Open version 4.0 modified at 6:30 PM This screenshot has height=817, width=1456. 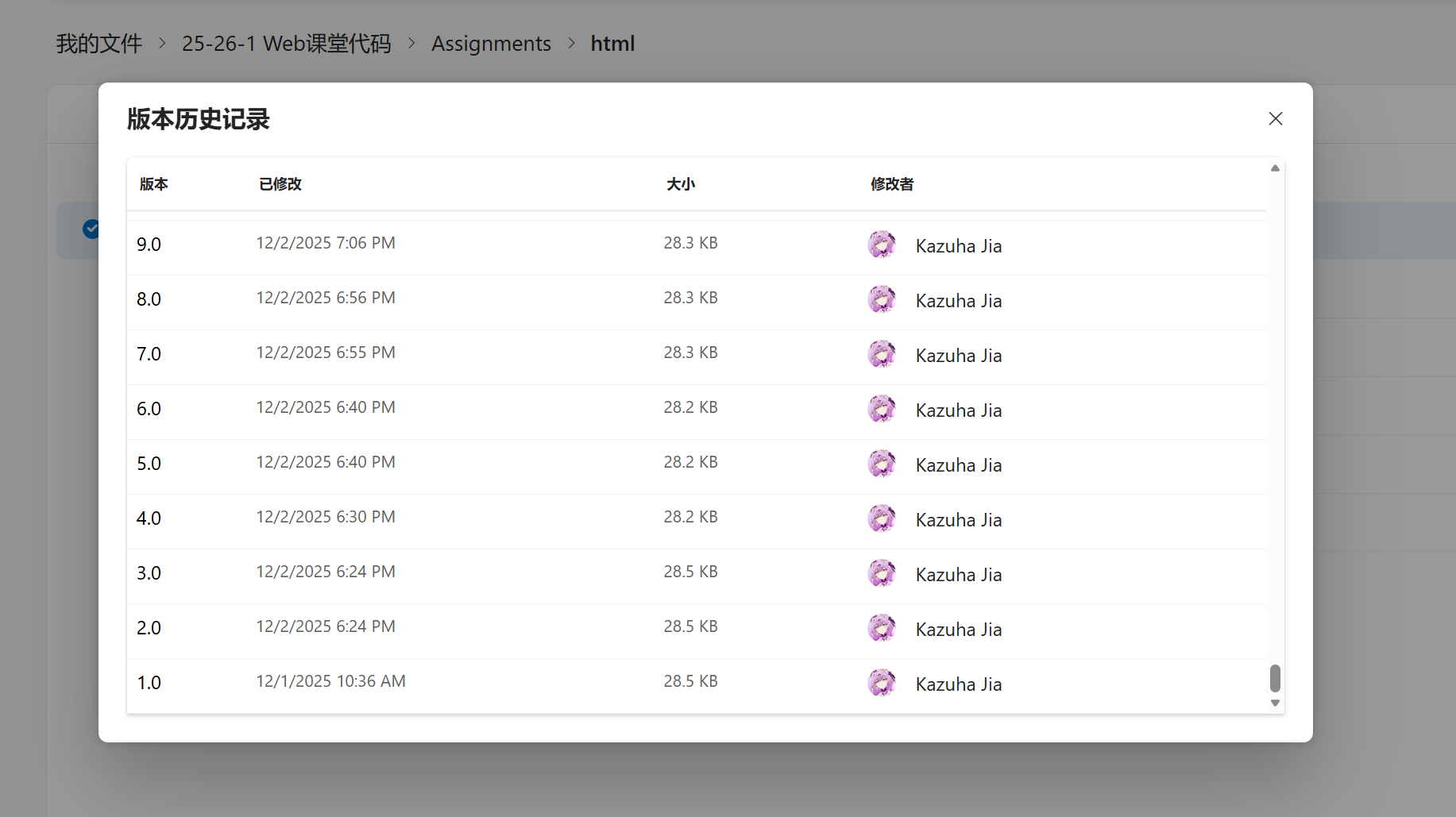tap(325, 517)
